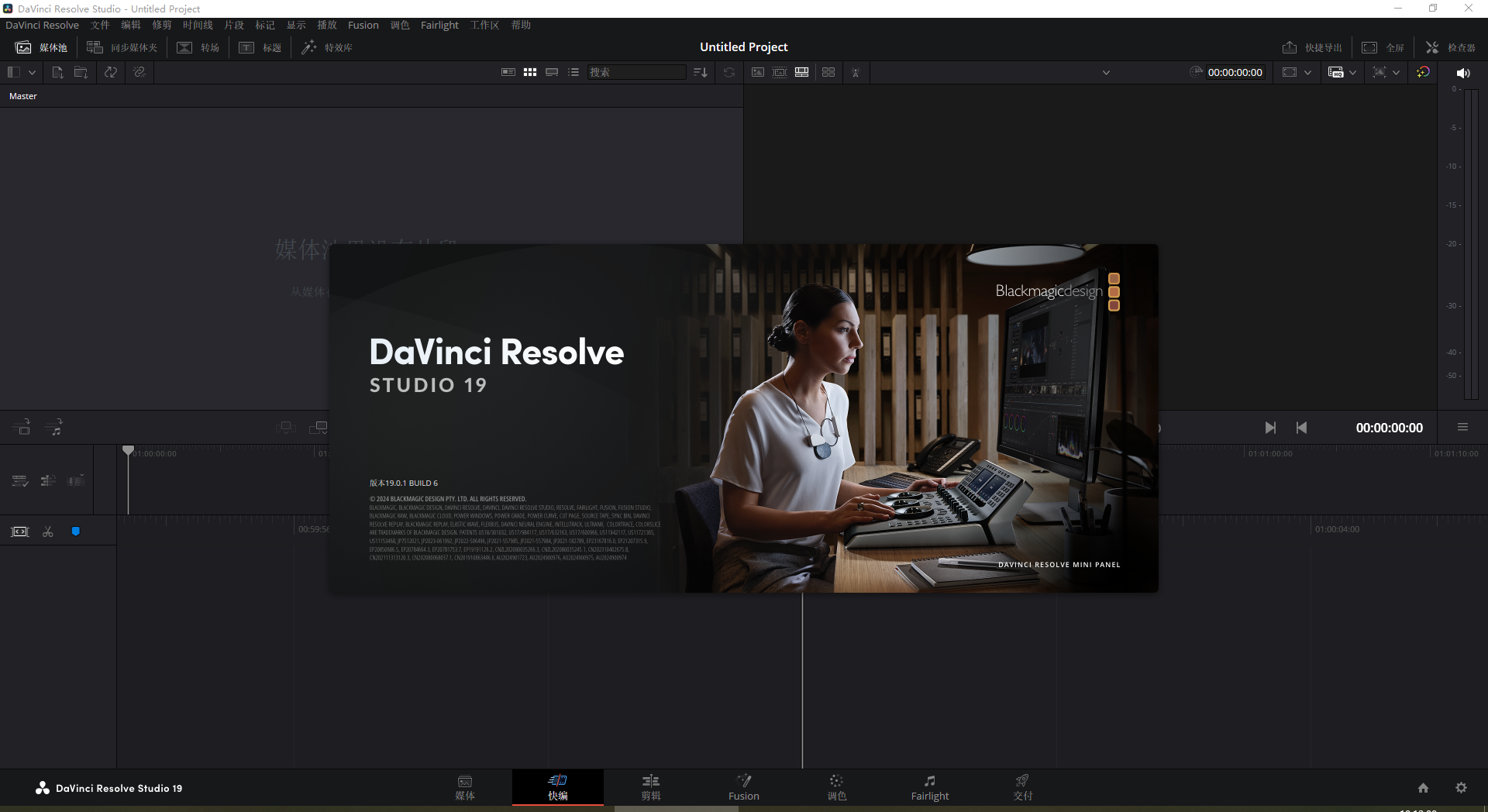Open project manager via home icon
Screen dimensions: 1488x812
pos(1423,788)
